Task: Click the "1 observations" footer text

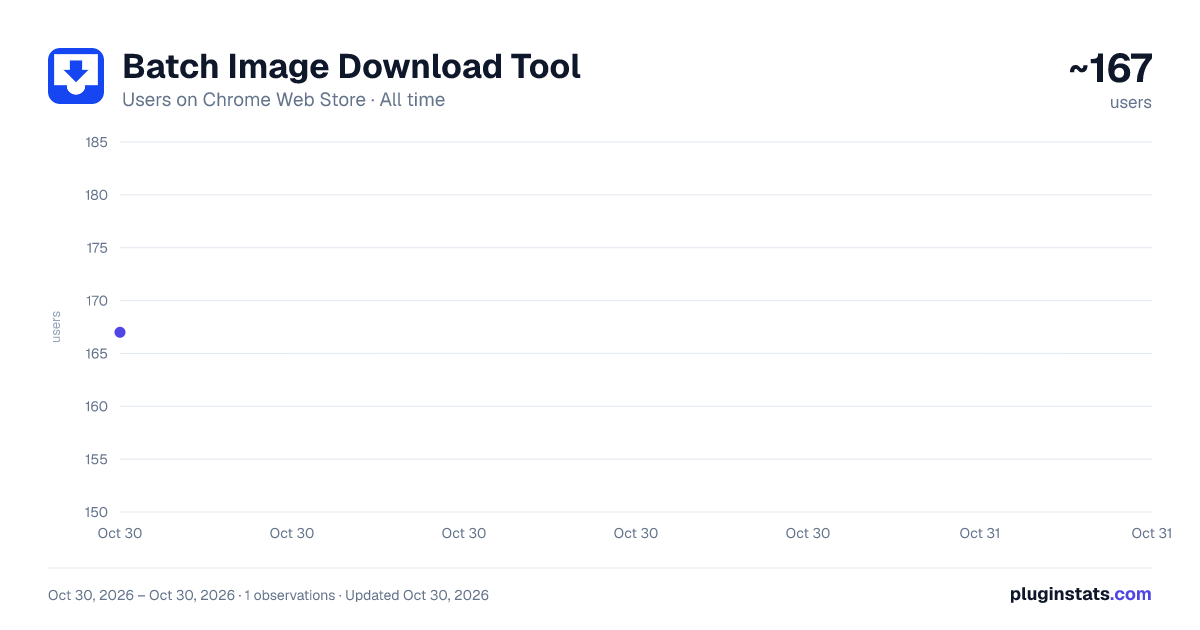Action: click(290, 595)
